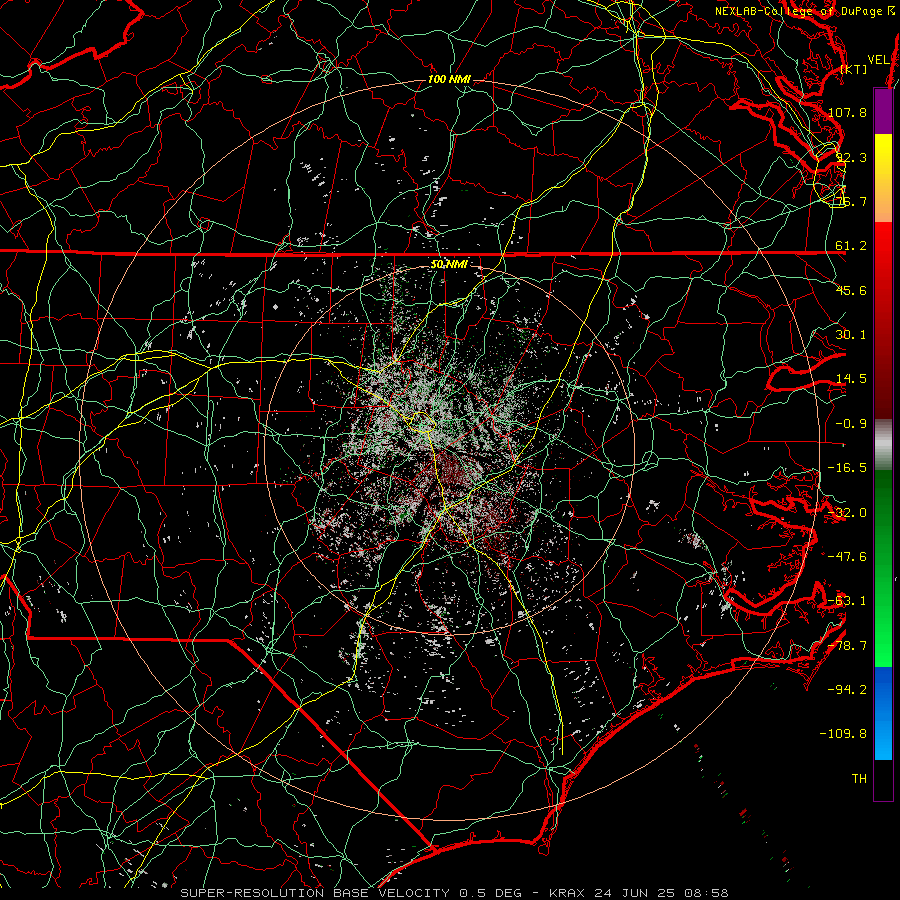900x900 pixels.
Task: Select the -109.8 velocity scale value
Action: point(843,734)
